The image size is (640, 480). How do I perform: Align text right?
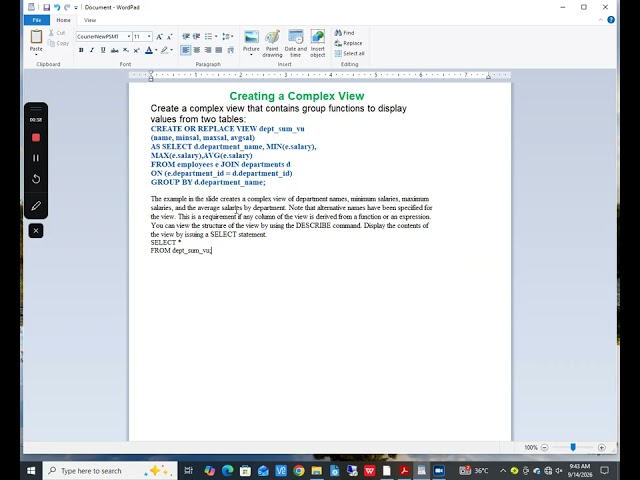point(208,50)
